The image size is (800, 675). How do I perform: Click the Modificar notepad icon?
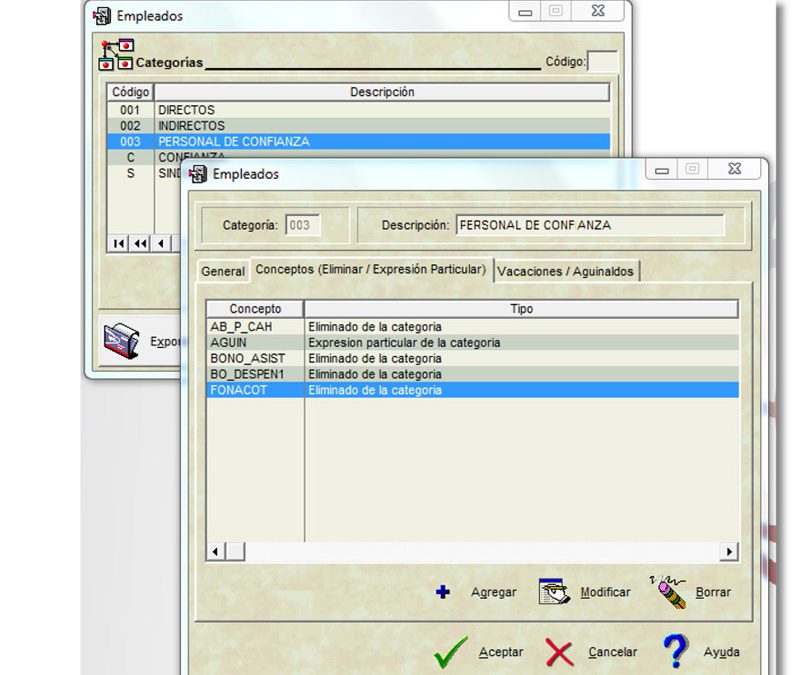[554, 592]
